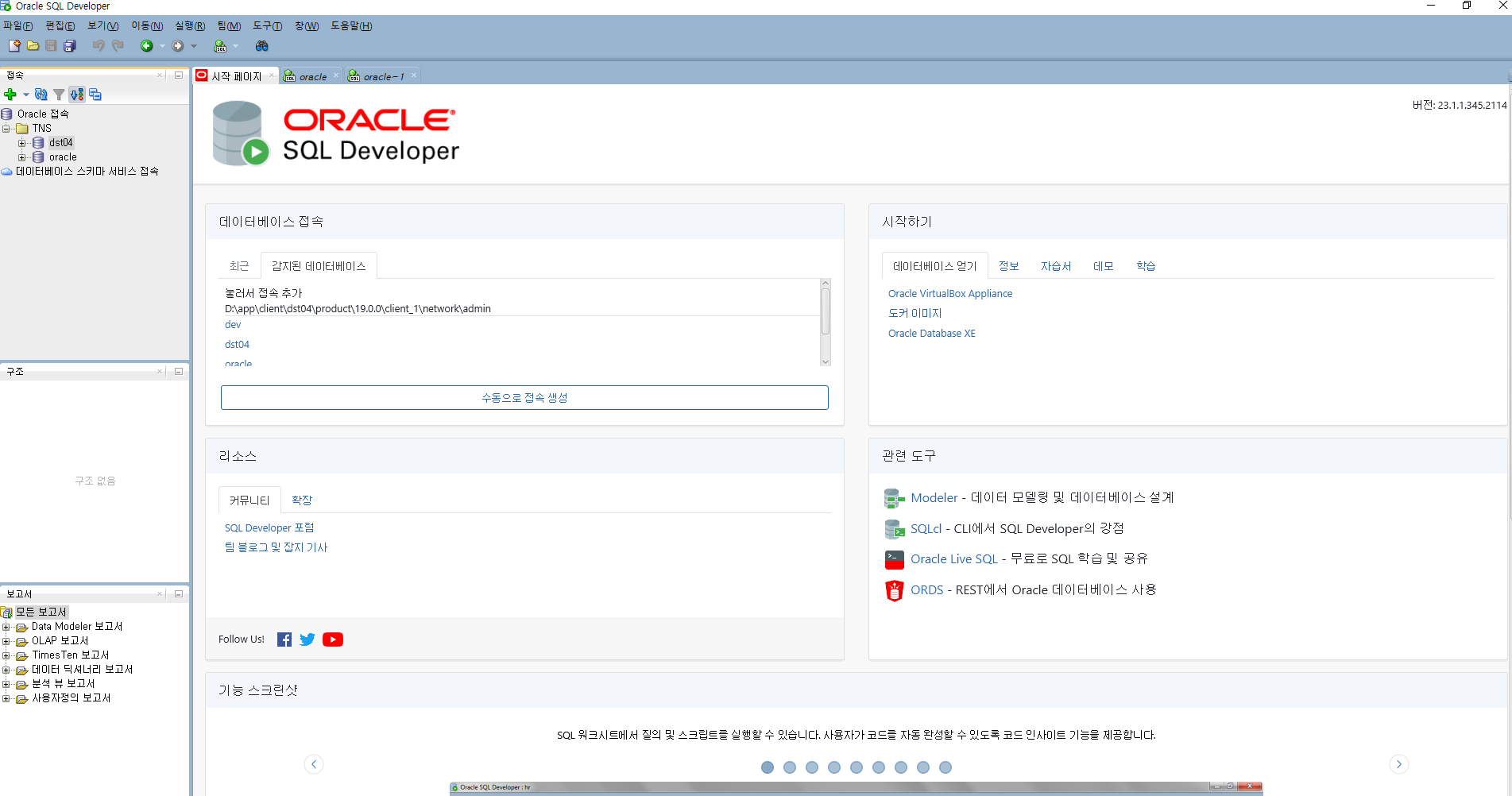This screenshot has width=1512, height=796.
Task: Expand OLAP 보고서 node
Action: [6, 641]
